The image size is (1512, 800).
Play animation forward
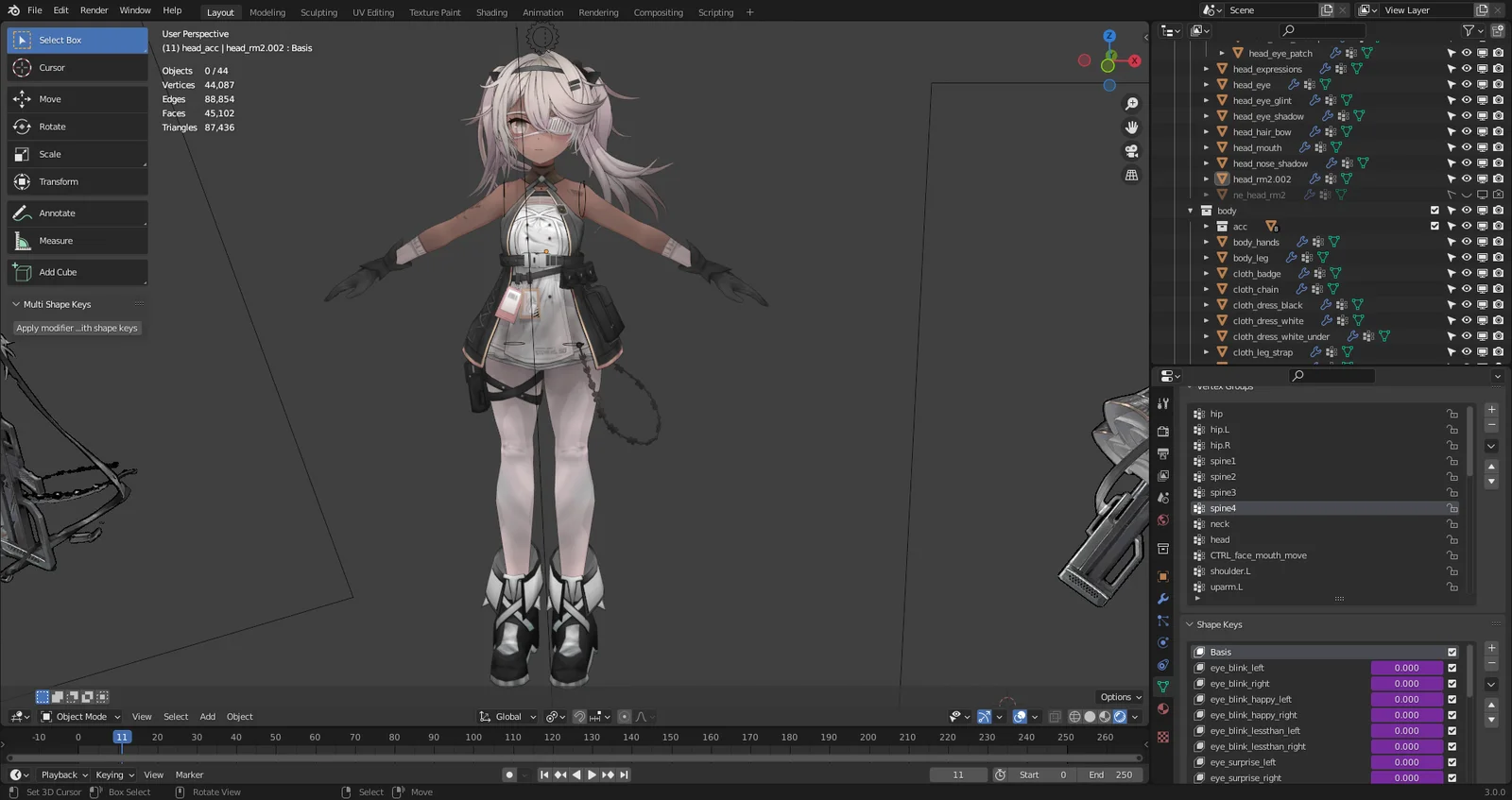593,774
